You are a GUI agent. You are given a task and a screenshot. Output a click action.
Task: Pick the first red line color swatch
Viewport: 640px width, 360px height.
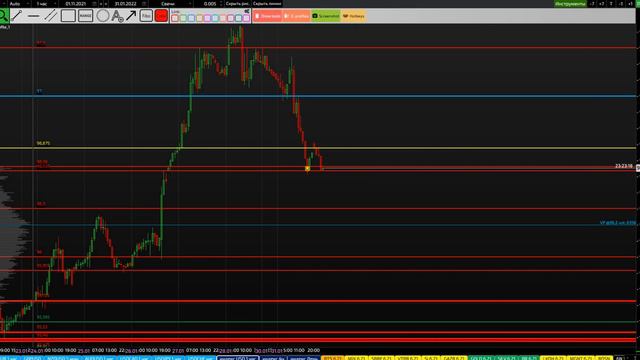[x=175, y=18]
